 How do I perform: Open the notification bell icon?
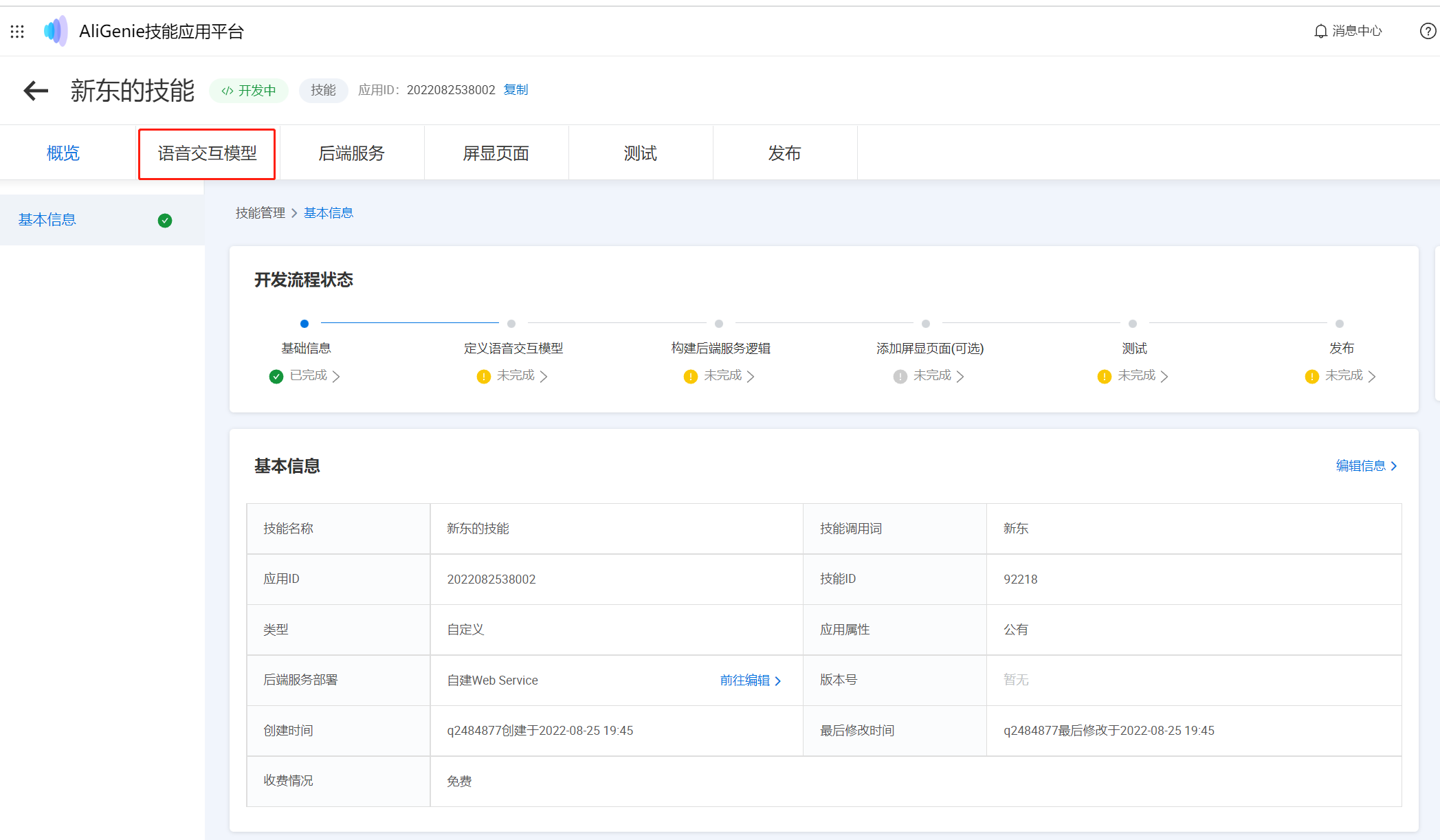1320,31
